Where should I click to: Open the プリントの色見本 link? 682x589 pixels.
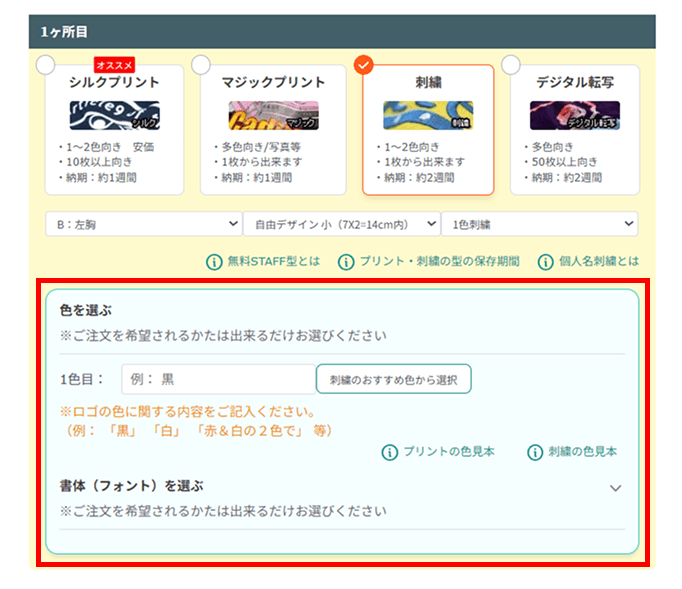coord(449,452)
